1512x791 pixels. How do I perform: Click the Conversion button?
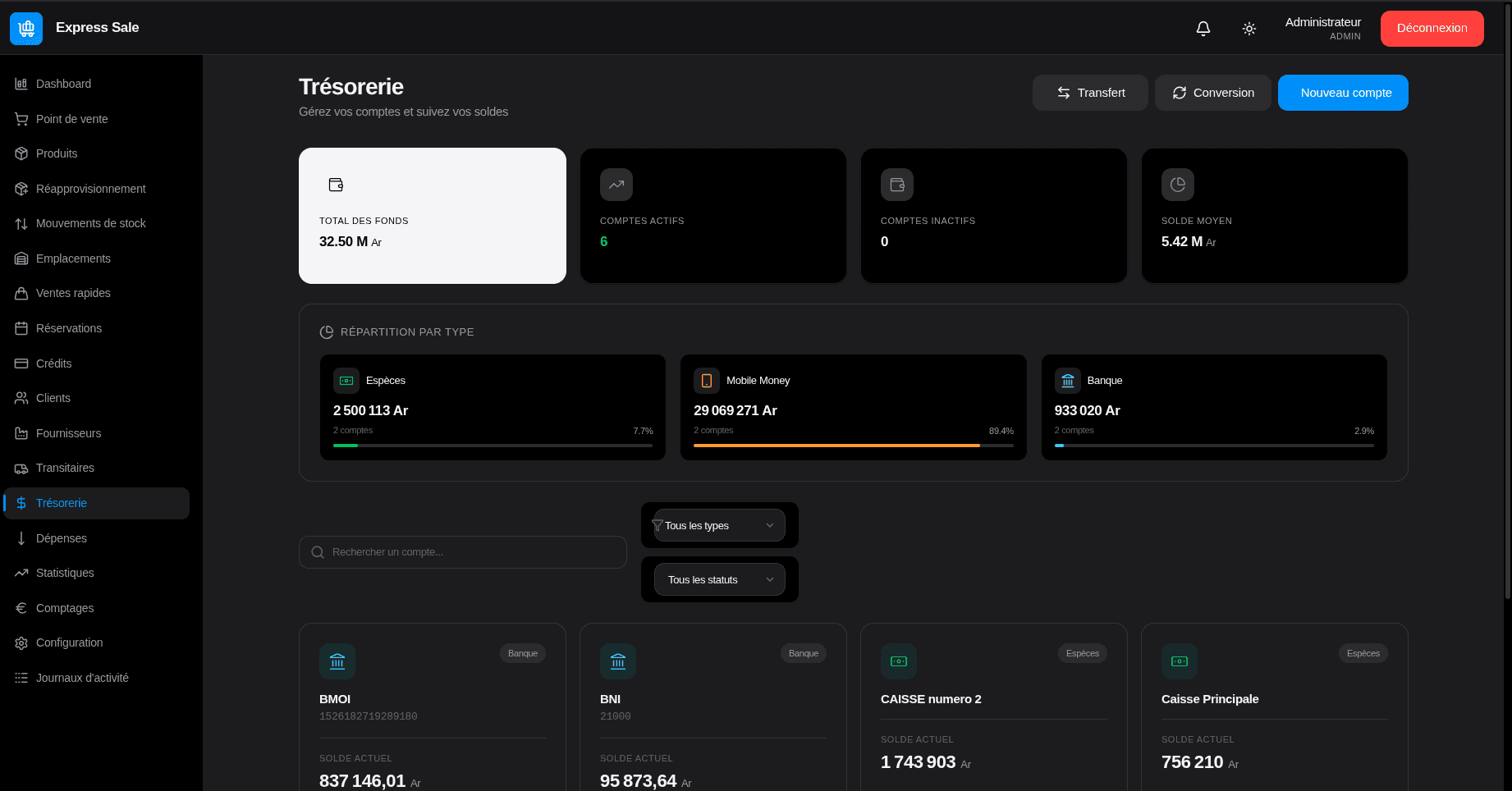point(1213,93)
